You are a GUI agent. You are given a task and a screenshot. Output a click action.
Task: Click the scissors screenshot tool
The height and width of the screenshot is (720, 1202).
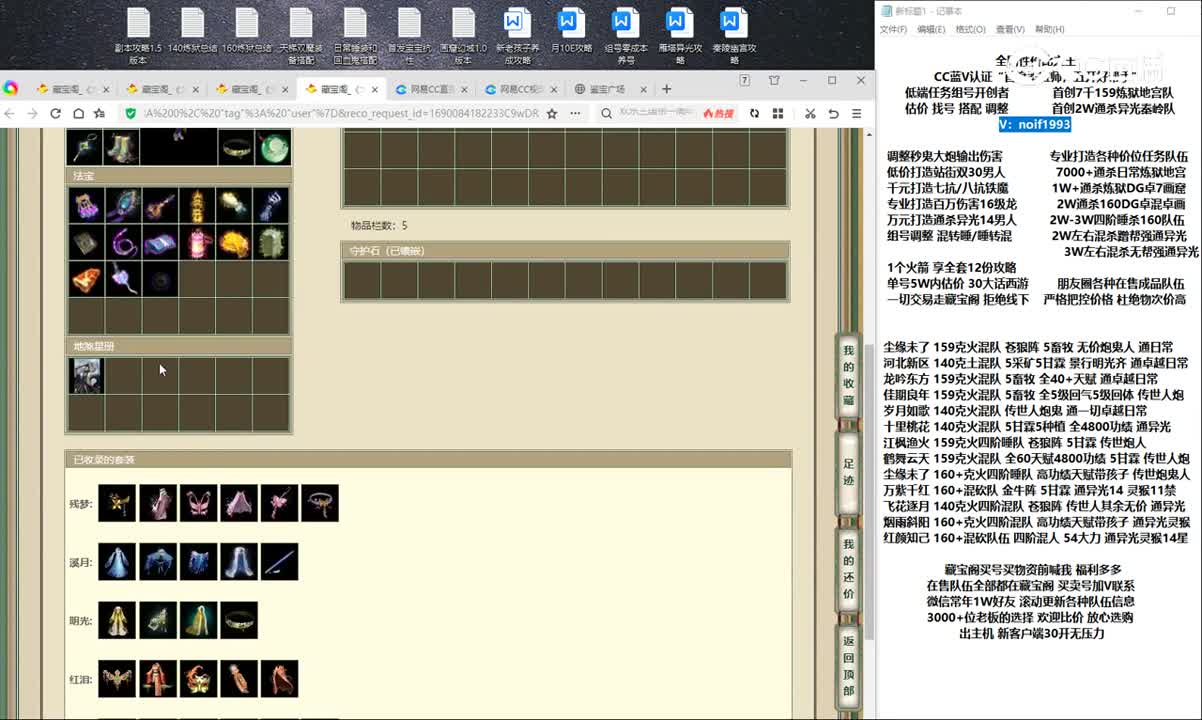click(x=810, y=114)
